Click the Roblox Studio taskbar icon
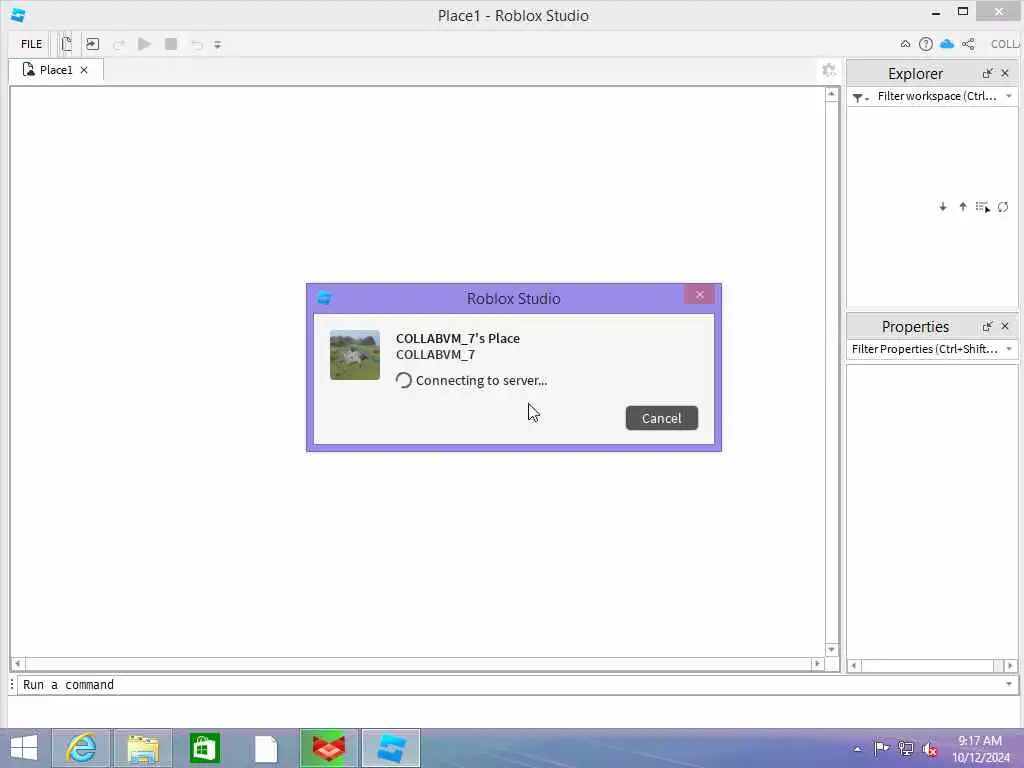1024x768 pixels. coord(391,748)
